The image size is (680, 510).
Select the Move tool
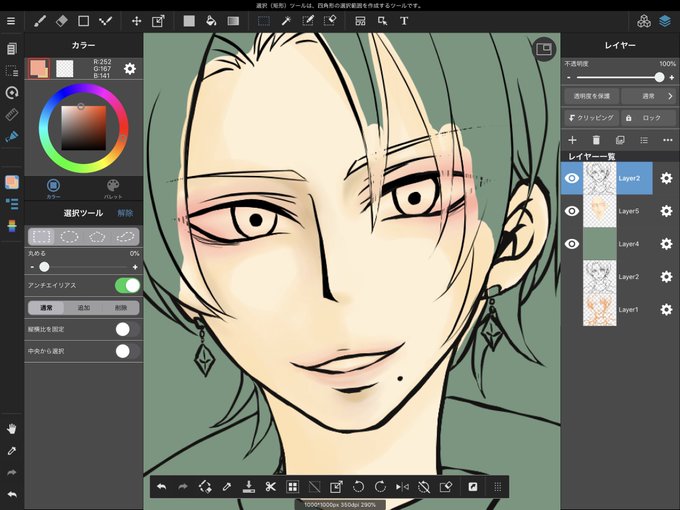137,21
